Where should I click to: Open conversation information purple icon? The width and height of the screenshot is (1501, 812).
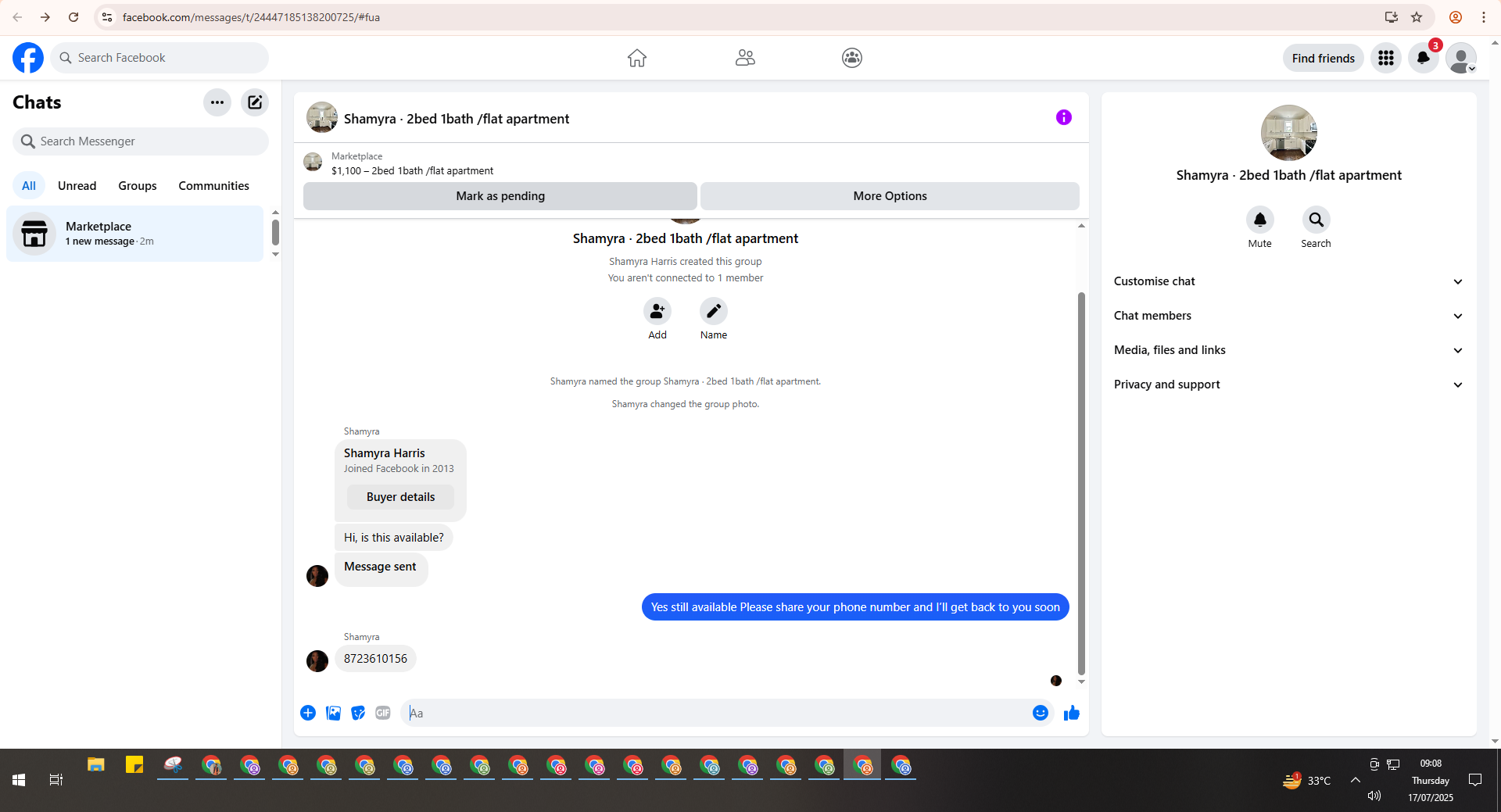click(1064, 117)
